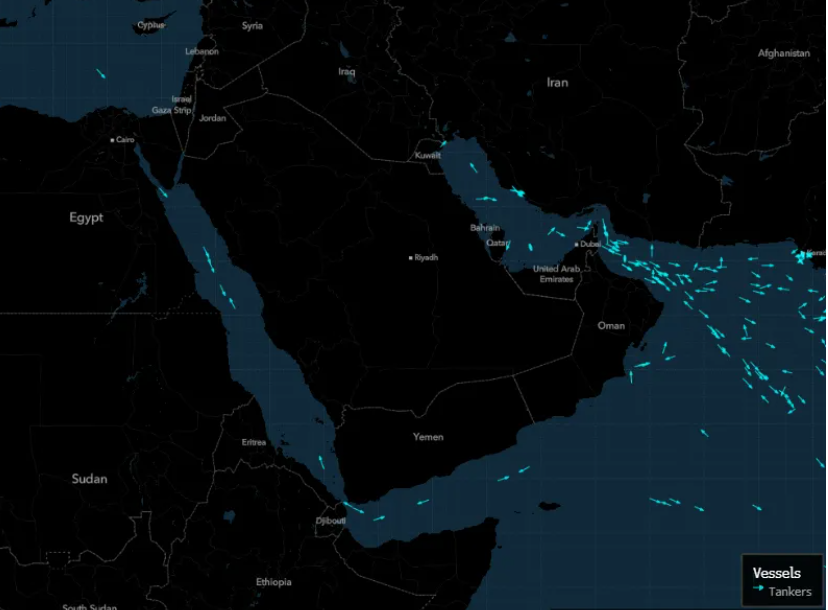The image size is (828, 610).
Task: Click the Syria country label
Action: [x=252, y=26]
